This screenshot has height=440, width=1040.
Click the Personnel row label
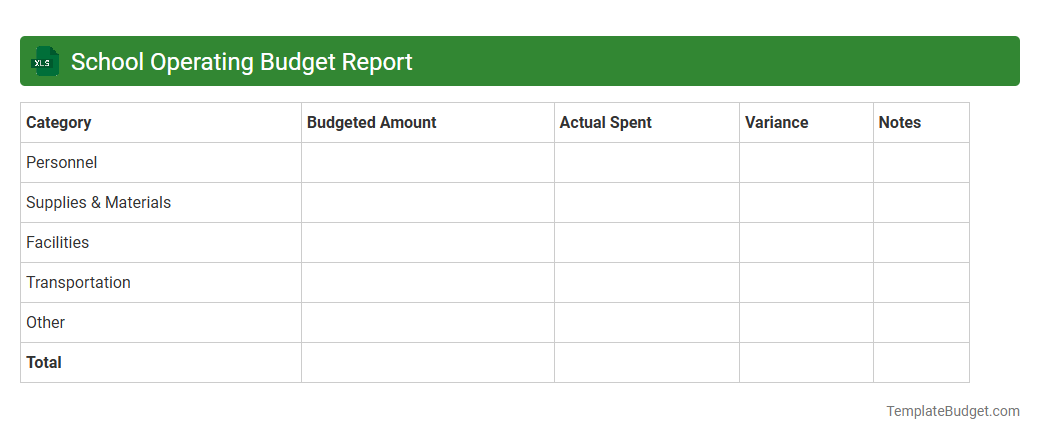click(x=62, y=163)
